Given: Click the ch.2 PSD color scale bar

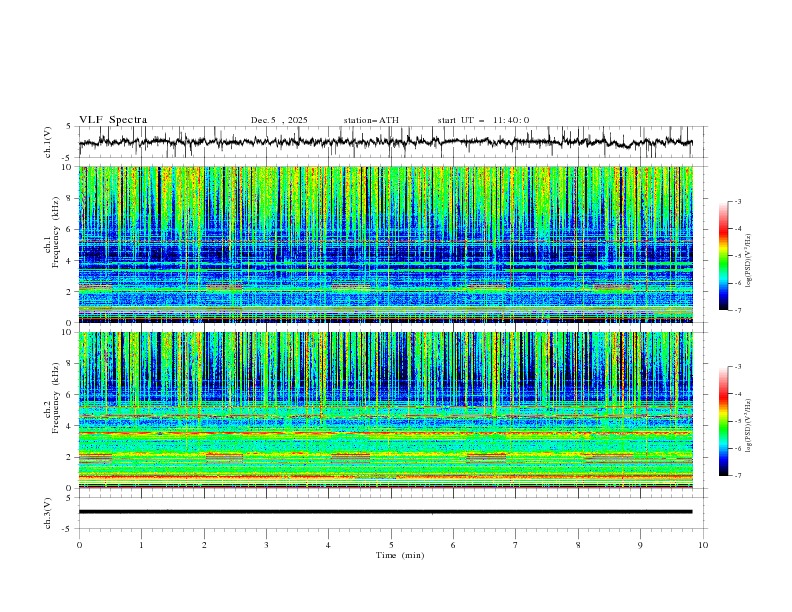Looking at the screenshot, I should [723, 421].
